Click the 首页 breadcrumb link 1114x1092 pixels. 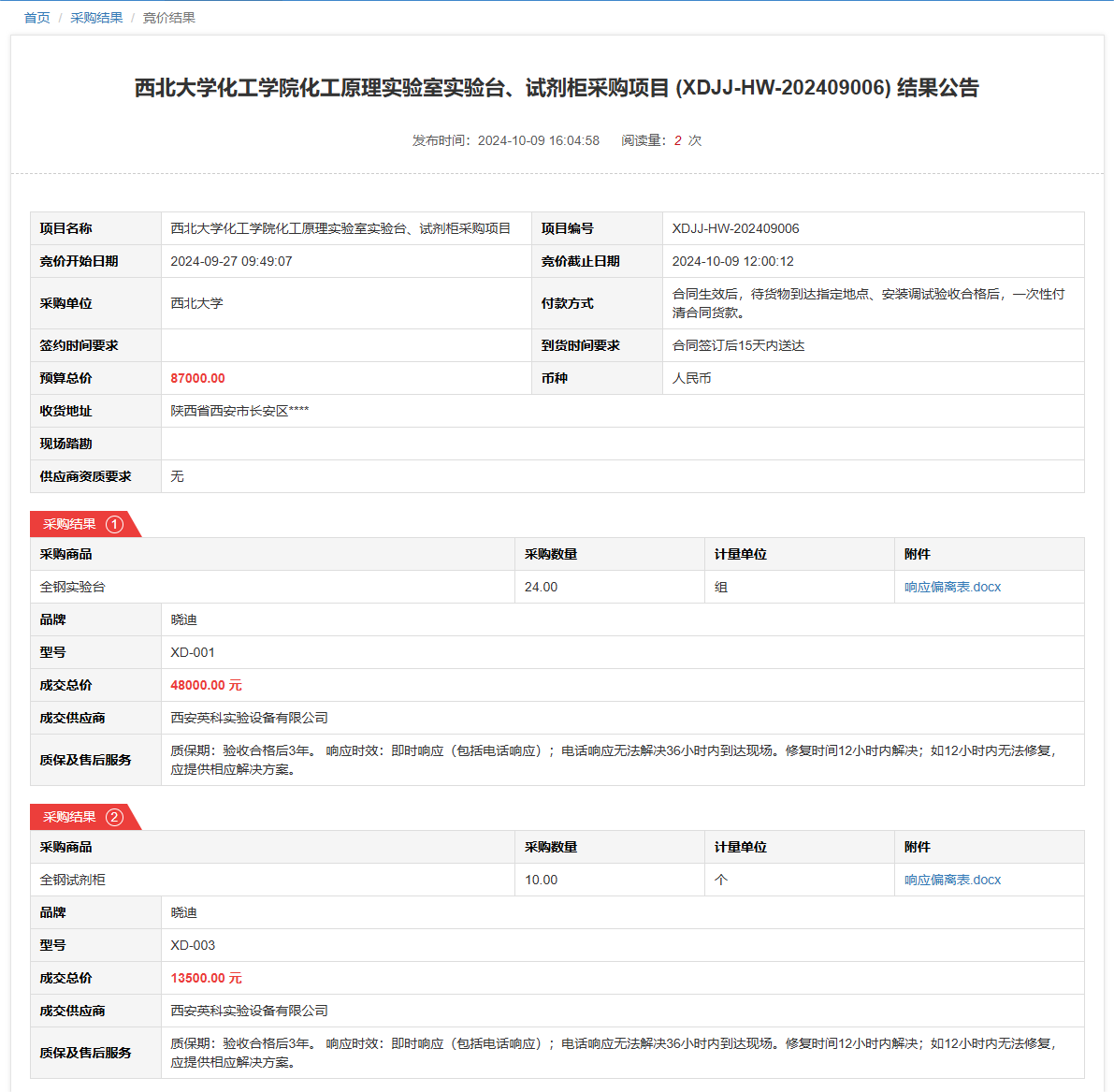click(x=36, y=18)
